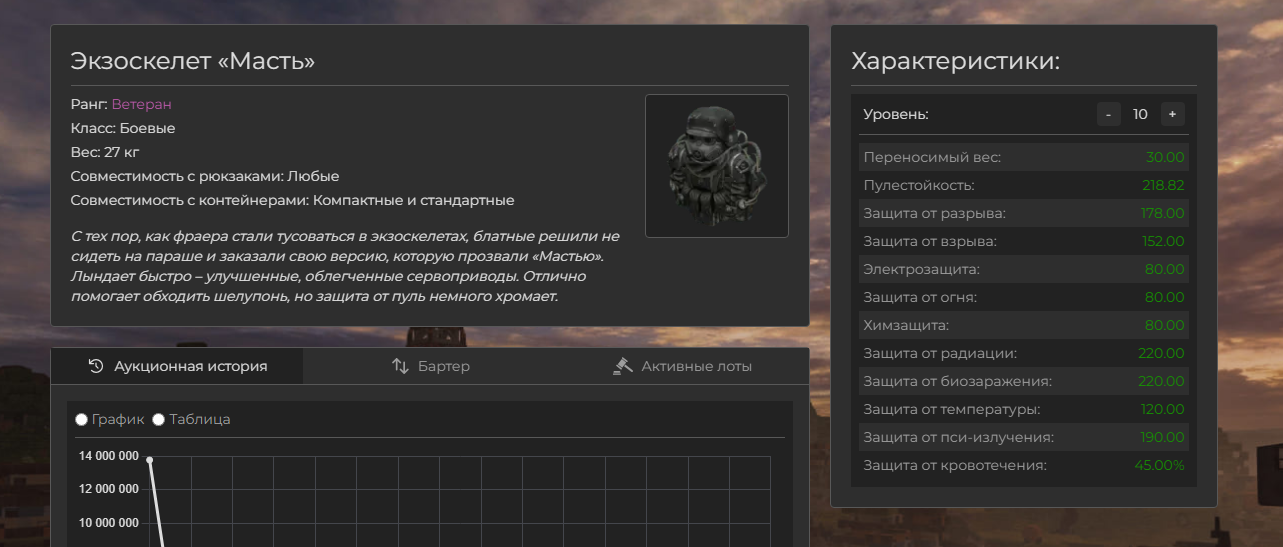Click the Химзащита: row

point(1024,325)
